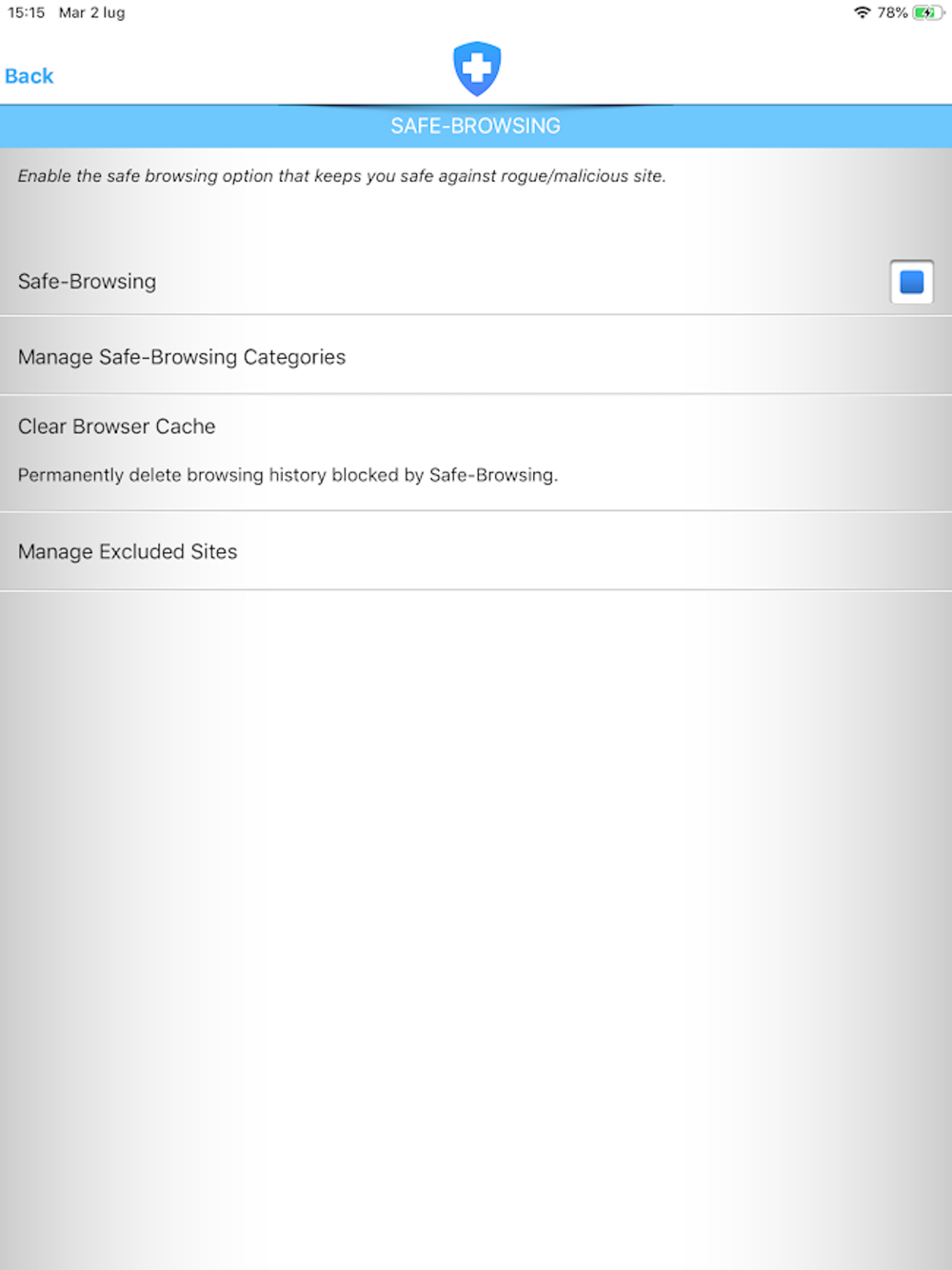Tap the Mar 2 lug date
The height and width of the screenshot is (1270, 952).
click(91, 12)
